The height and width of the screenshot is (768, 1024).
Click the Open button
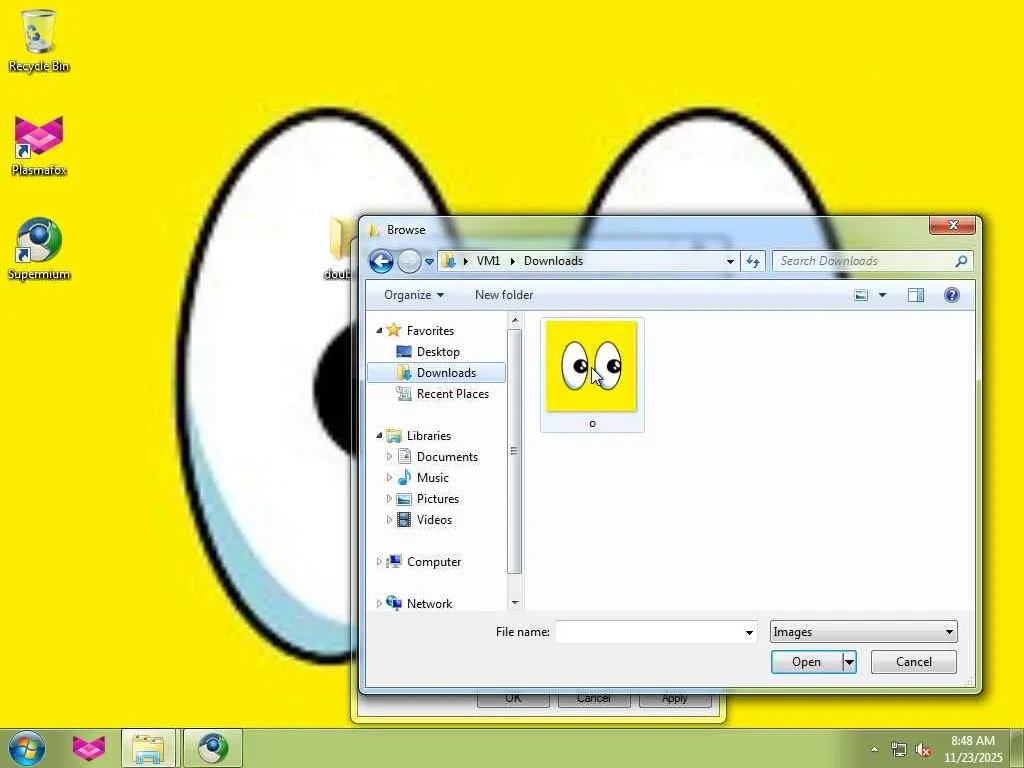click(807, 662)
